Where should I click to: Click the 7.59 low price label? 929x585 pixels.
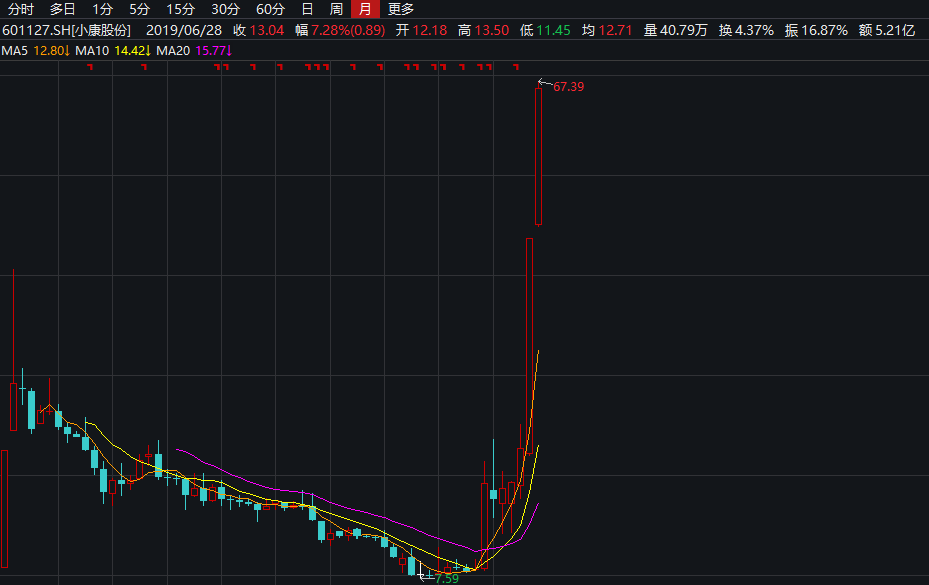(447, 578)
